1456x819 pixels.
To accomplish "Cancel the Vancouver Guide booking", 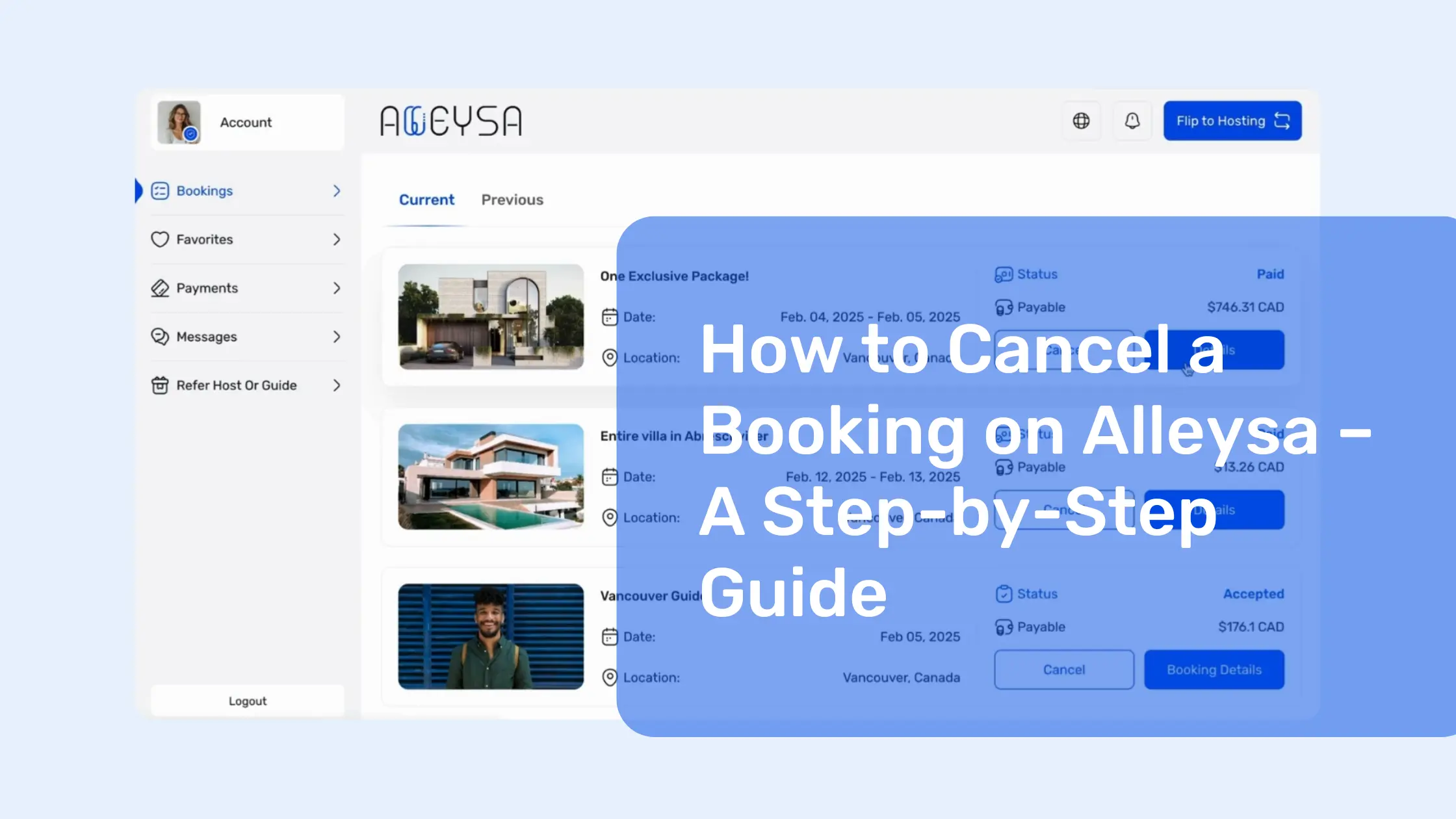I will 1064,670.
